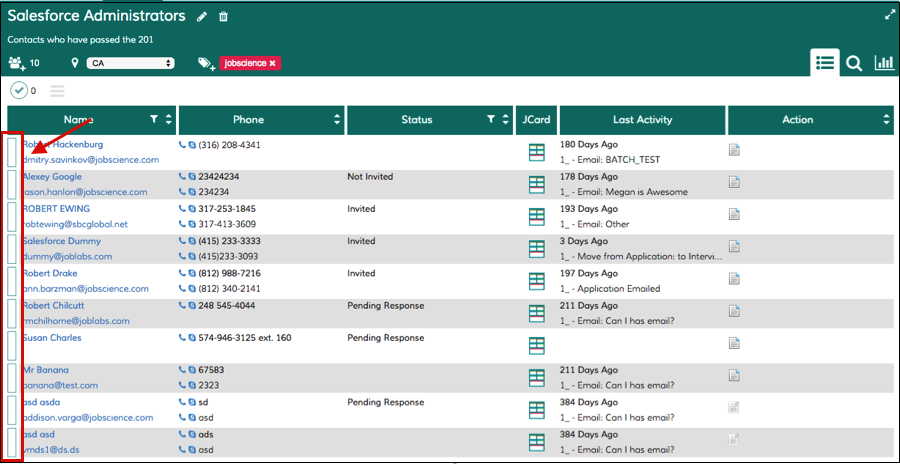This screenshot has height=464, width=900.
Task: Open action document for Robert Drake
Action: [x=734, y=279]
